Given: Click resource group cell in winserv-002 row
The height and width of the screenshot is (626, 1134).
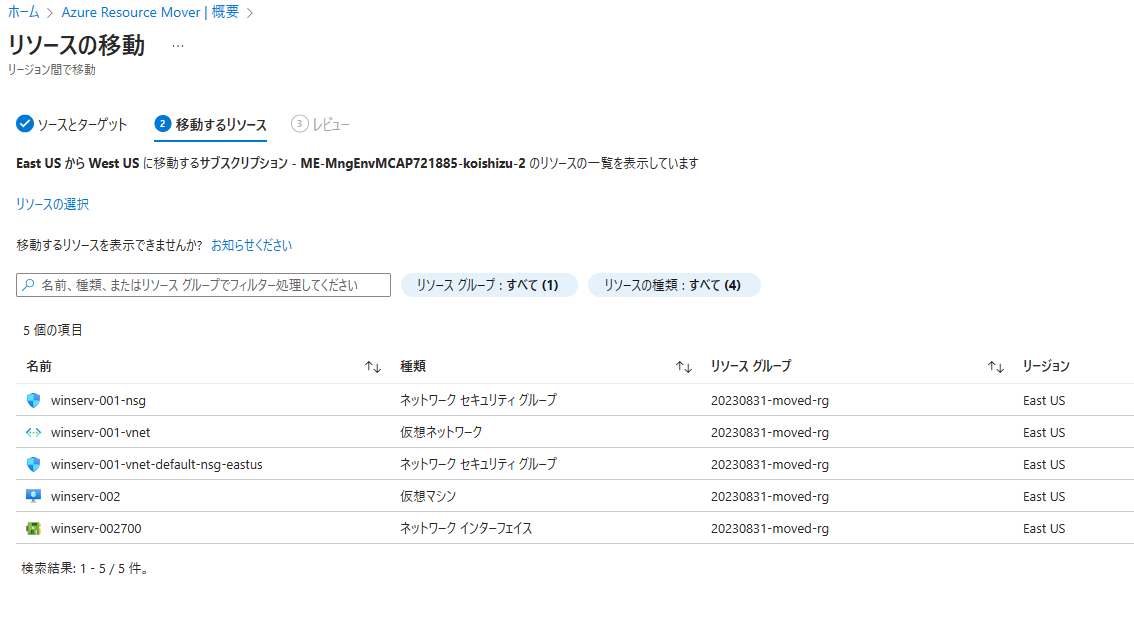Looking at the screenshot, I should click(x=770, y=497).
